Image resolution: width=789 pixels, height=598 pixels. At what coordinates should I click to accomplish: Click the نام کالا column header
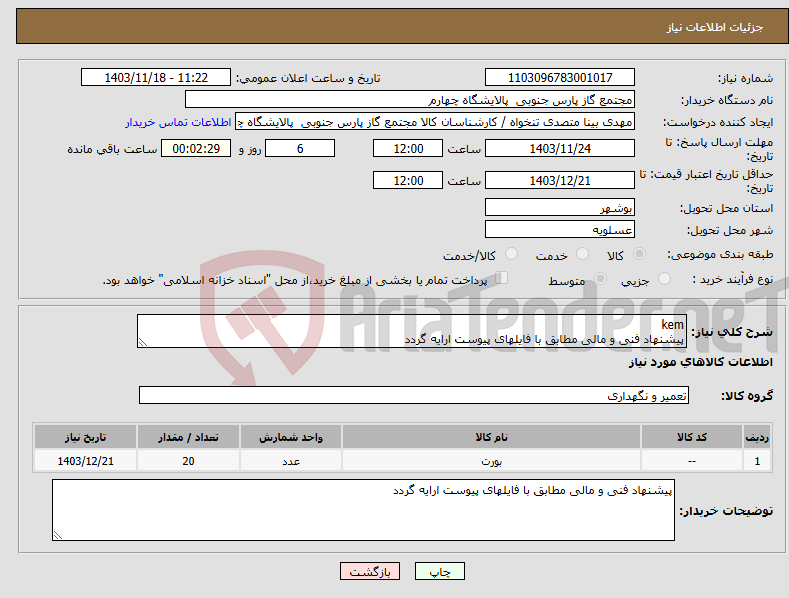[491, 437]
